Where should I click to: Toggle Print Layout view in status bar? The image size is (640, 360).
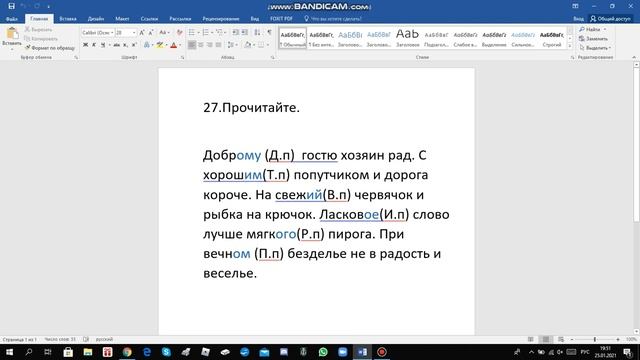point(546,339)
